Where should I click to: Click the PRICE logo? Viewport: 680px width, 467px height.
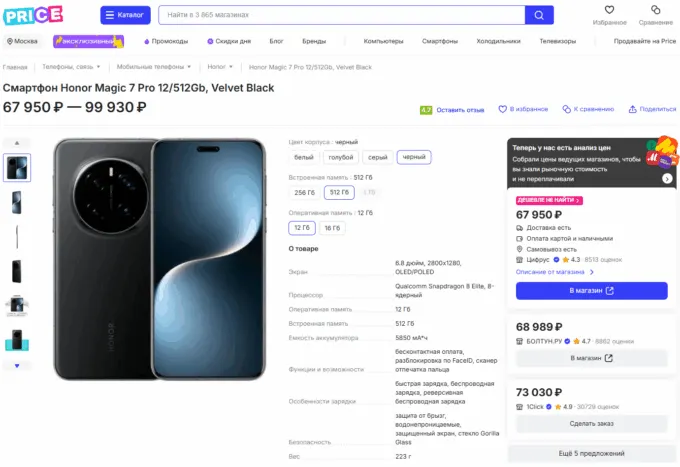[33, 15]
